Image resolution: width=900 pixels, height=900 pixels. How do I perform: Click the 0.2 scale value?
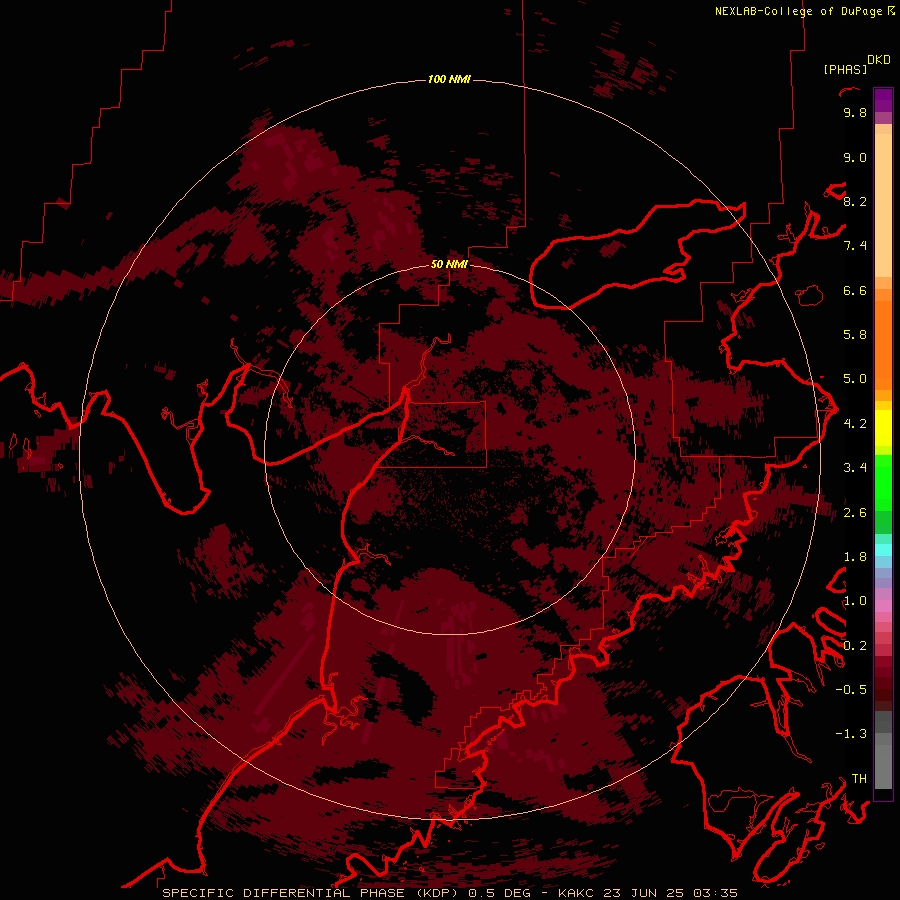click(855, 646)
